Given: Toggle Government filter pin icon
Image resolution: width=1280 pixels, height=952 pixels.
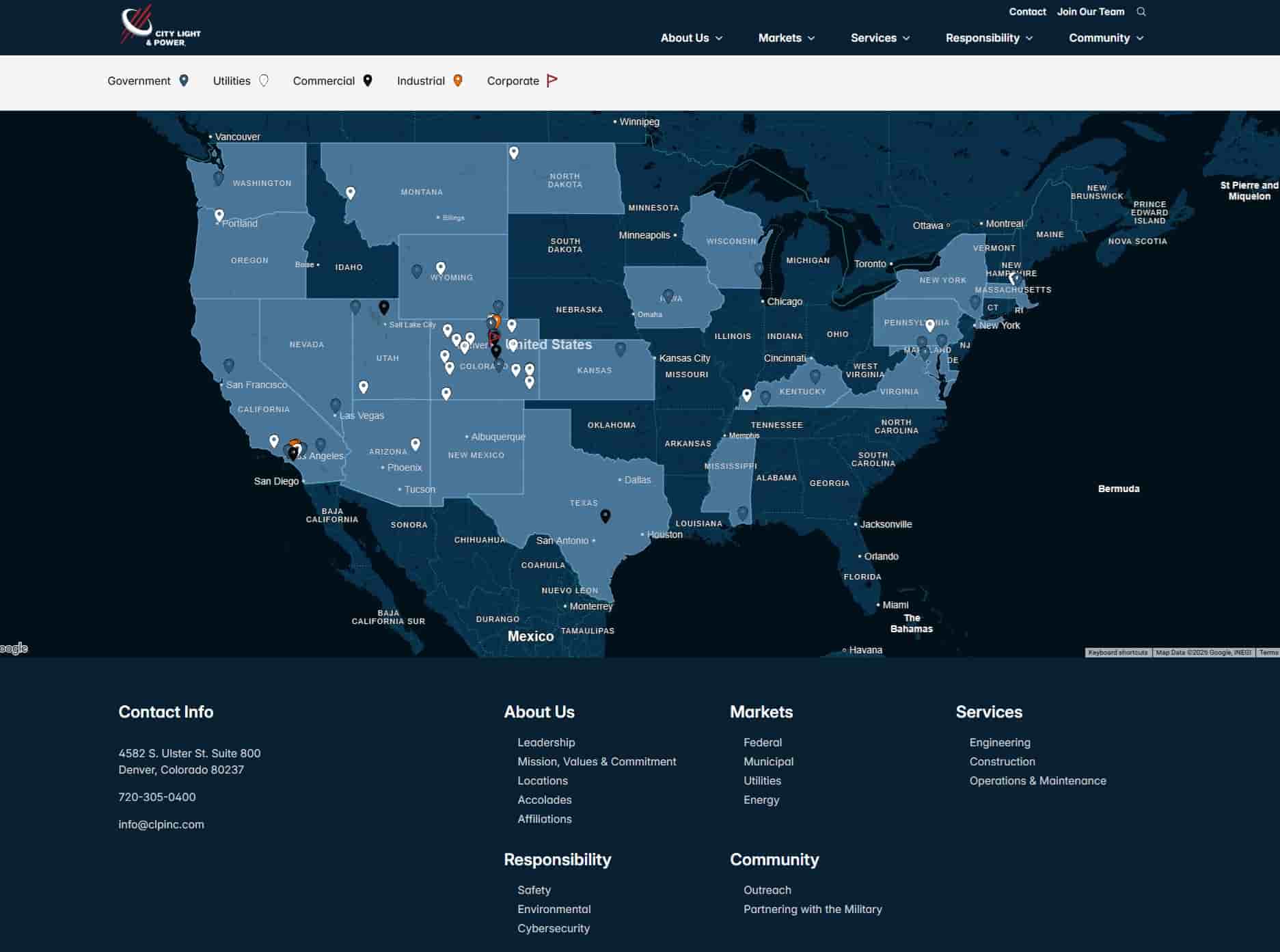Looking at the screenshot, I should pyautogui.click(x=184, y=81).
